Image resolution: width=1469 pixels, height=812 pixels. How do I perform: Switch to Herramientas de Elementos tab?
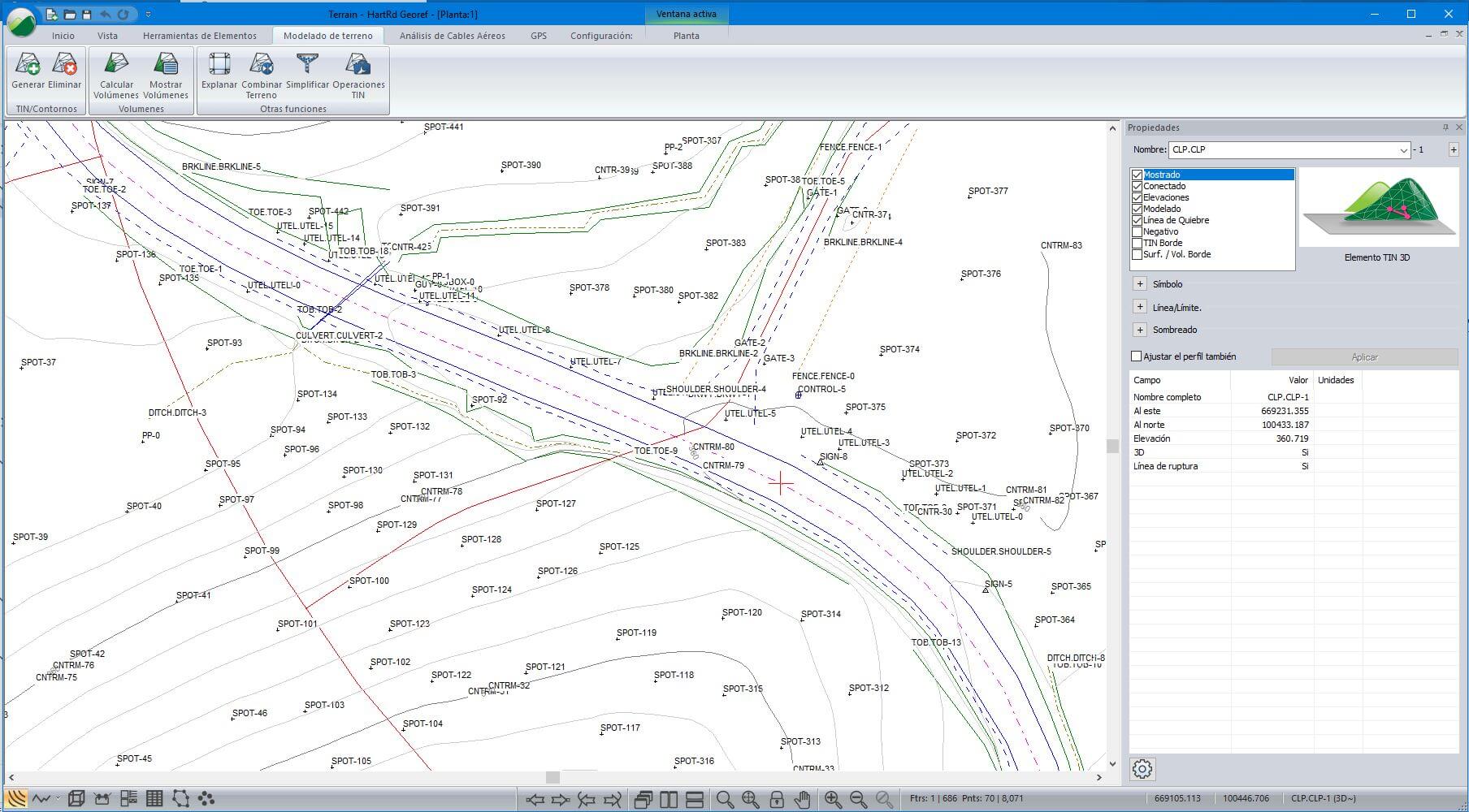click(199, 36)
